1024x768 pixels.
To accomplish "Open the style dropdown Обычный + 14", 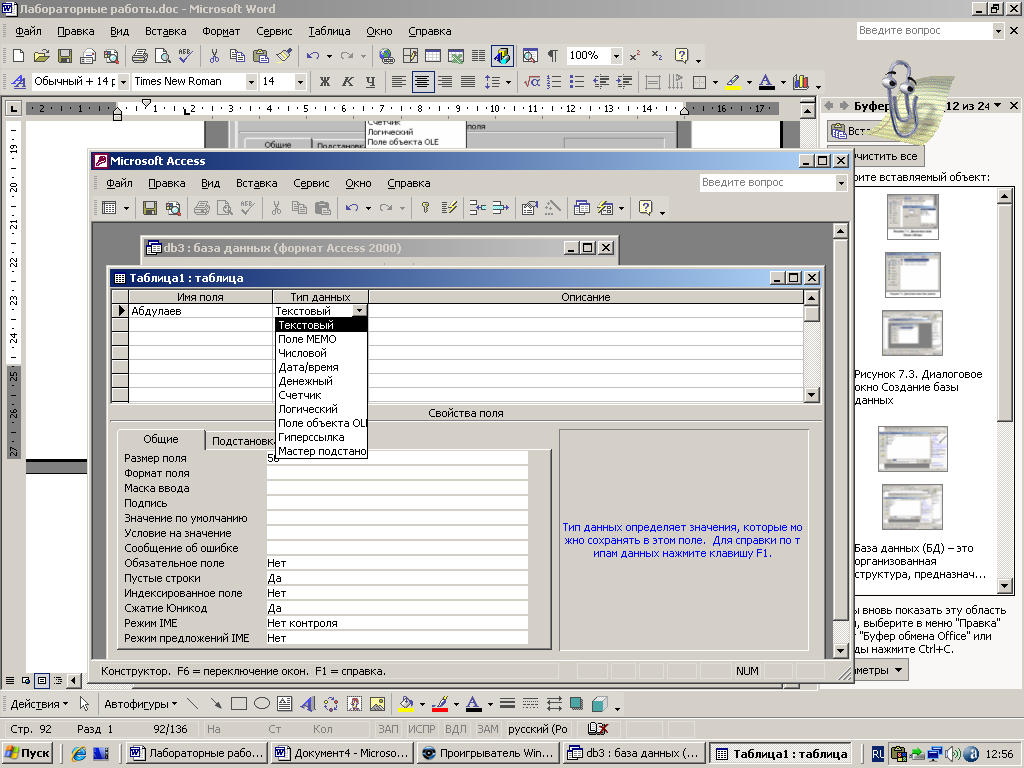I will pyautogui.click(x=121, y=82).
